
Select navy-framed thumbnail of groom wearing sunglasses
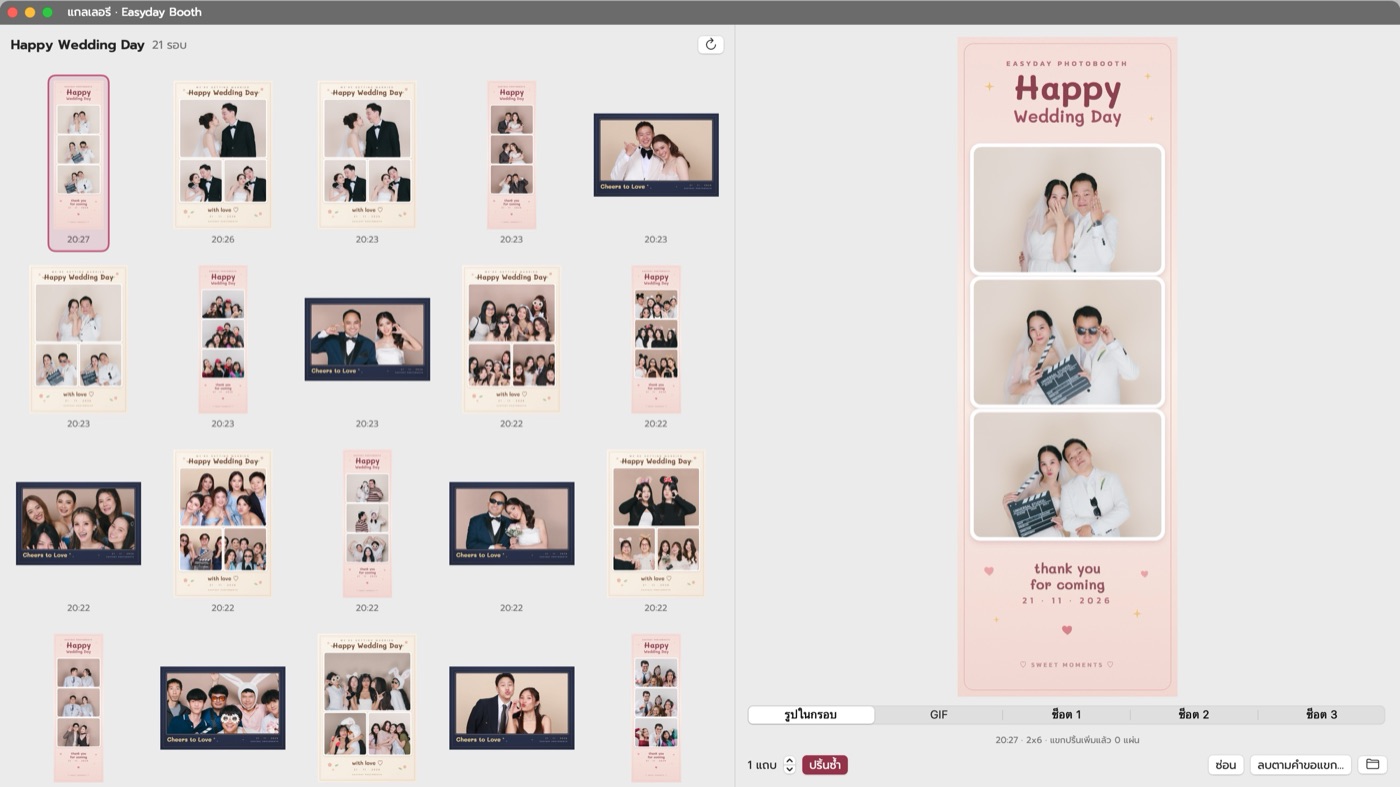512,523
